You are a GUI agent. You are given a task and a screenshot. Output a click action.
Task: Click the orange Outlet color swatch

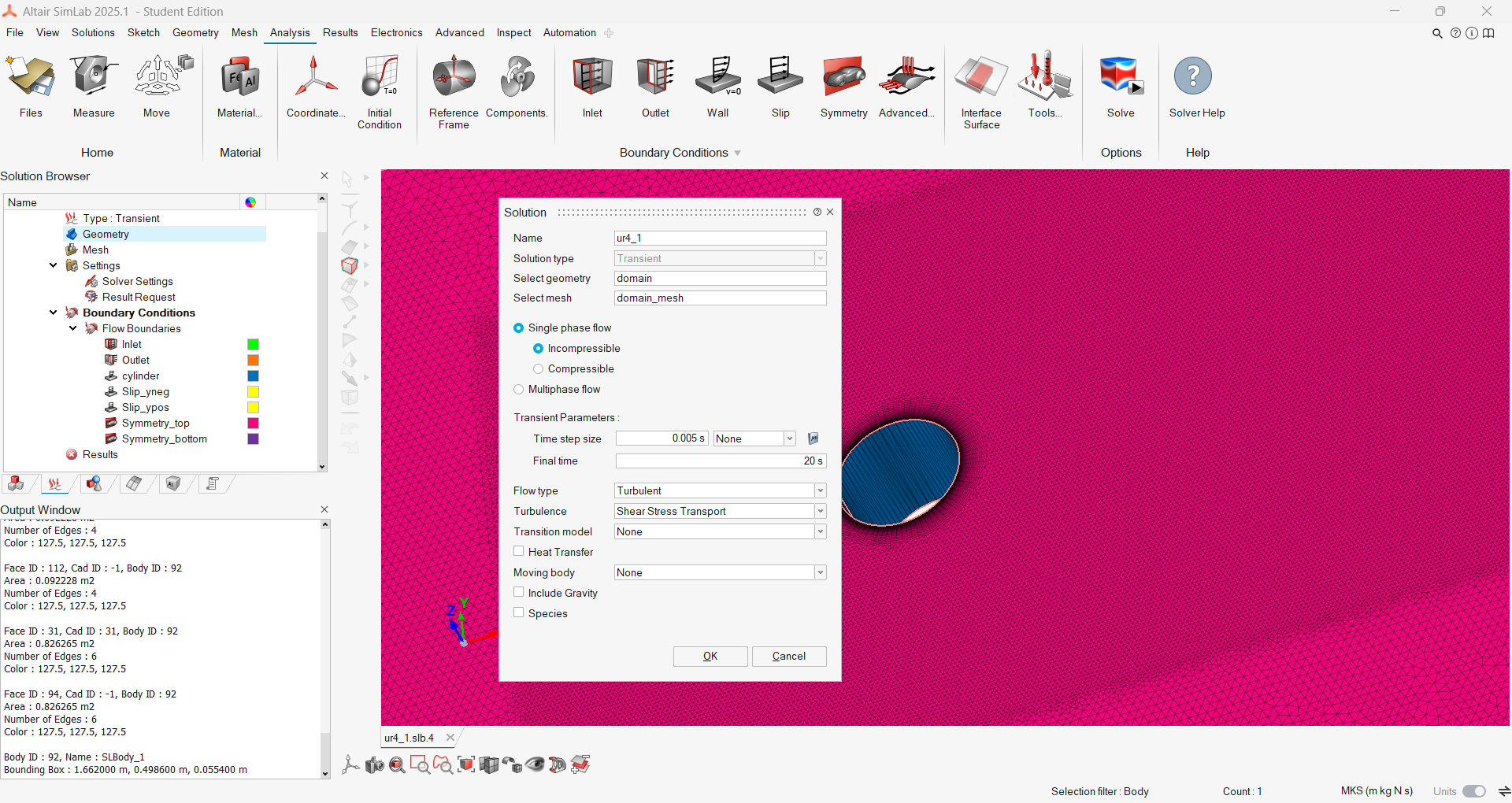[253, 360]
